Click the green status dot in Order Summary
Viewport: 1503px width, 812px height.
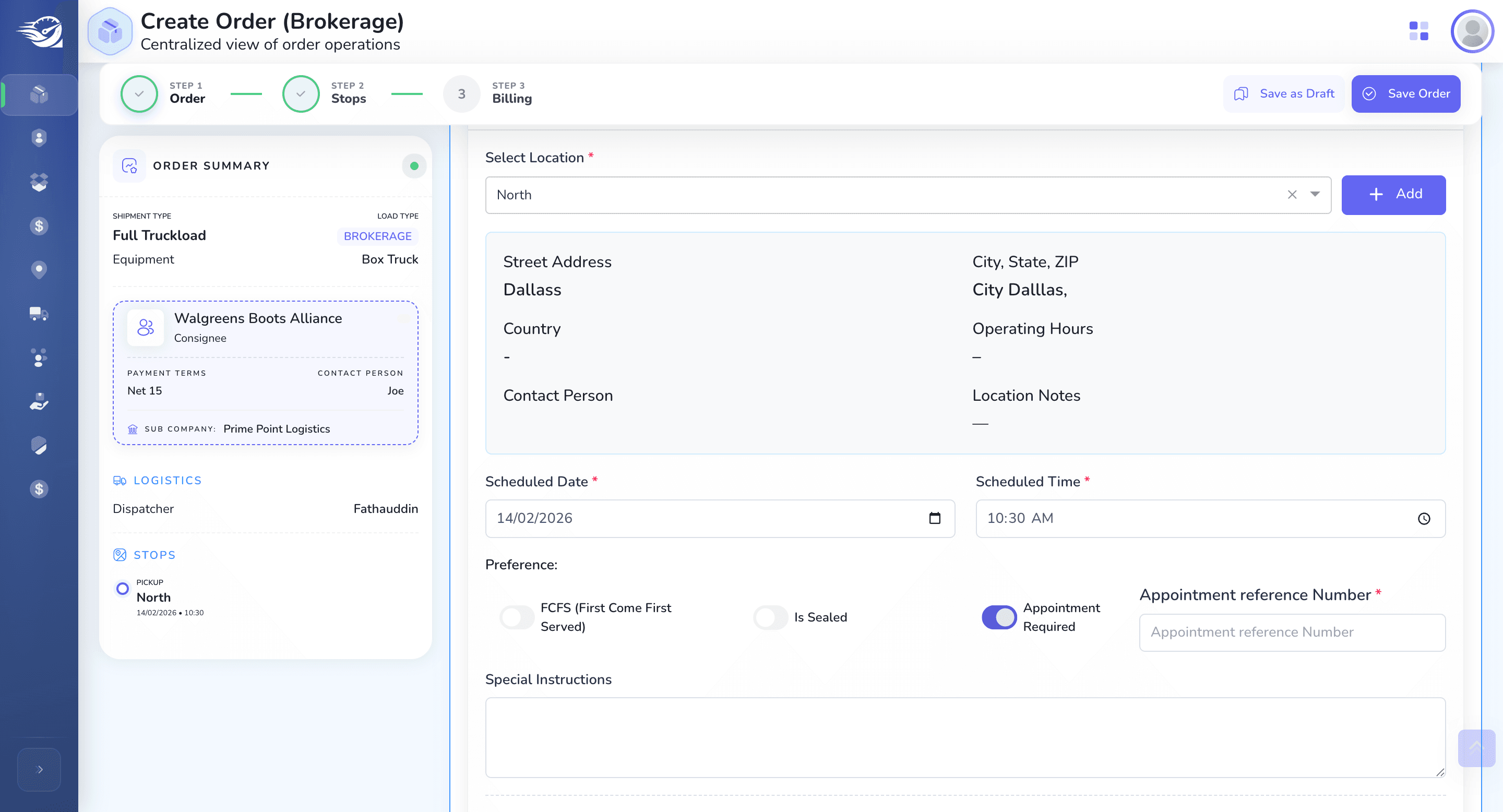(x=414, y=165)
